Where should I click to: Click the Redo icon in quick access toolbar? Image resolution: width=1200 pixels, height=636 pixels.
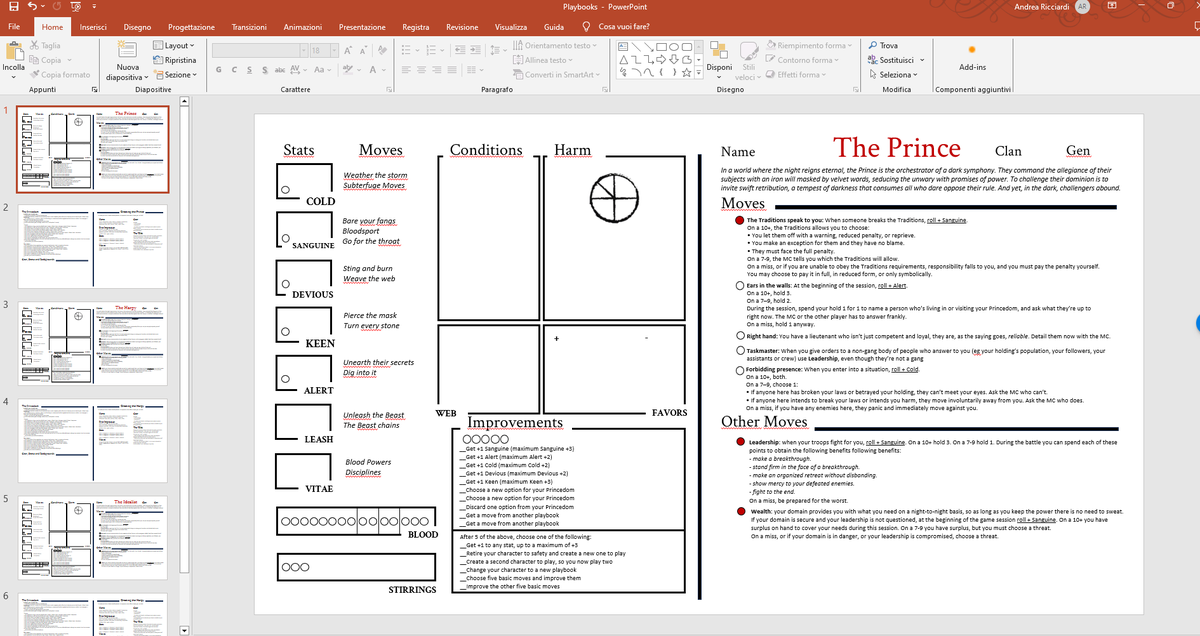tap(56, 7)
